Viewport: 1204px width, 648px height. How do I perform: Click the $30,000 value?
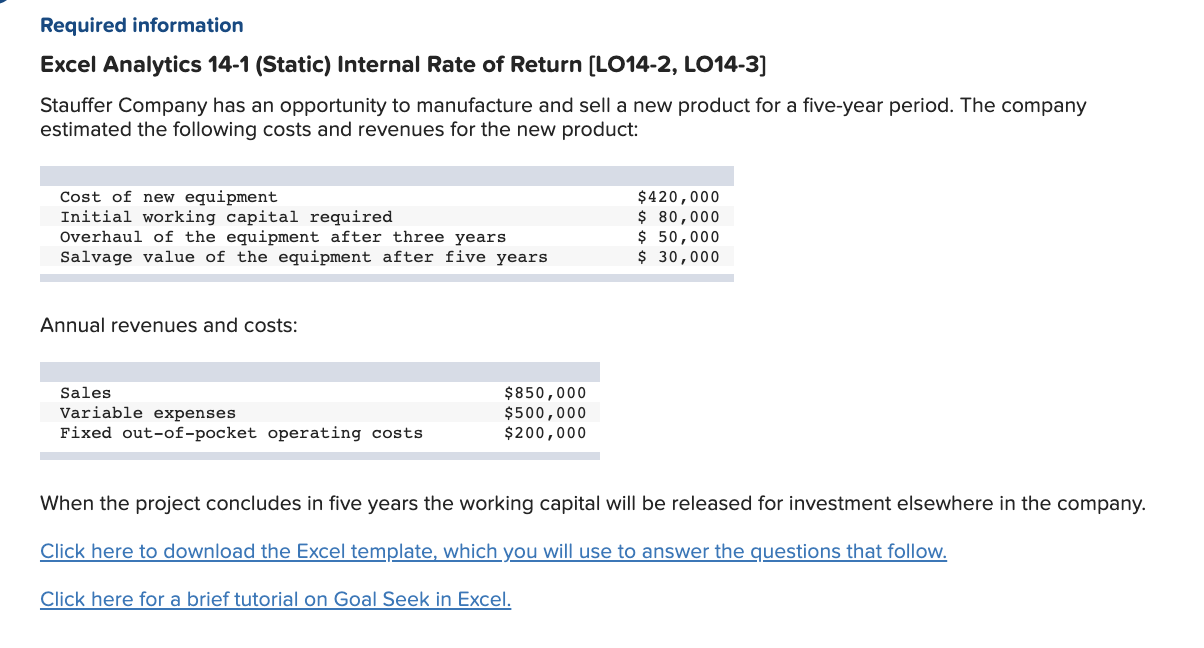tap(679, 256)
